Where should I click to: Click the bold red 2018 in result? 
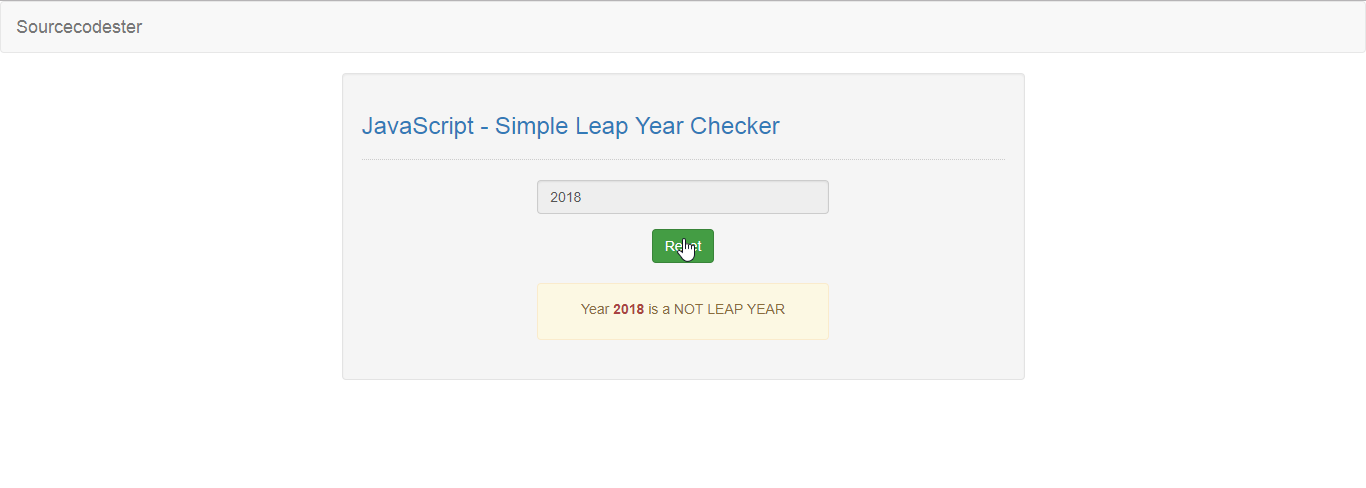[x=629, y=309]
